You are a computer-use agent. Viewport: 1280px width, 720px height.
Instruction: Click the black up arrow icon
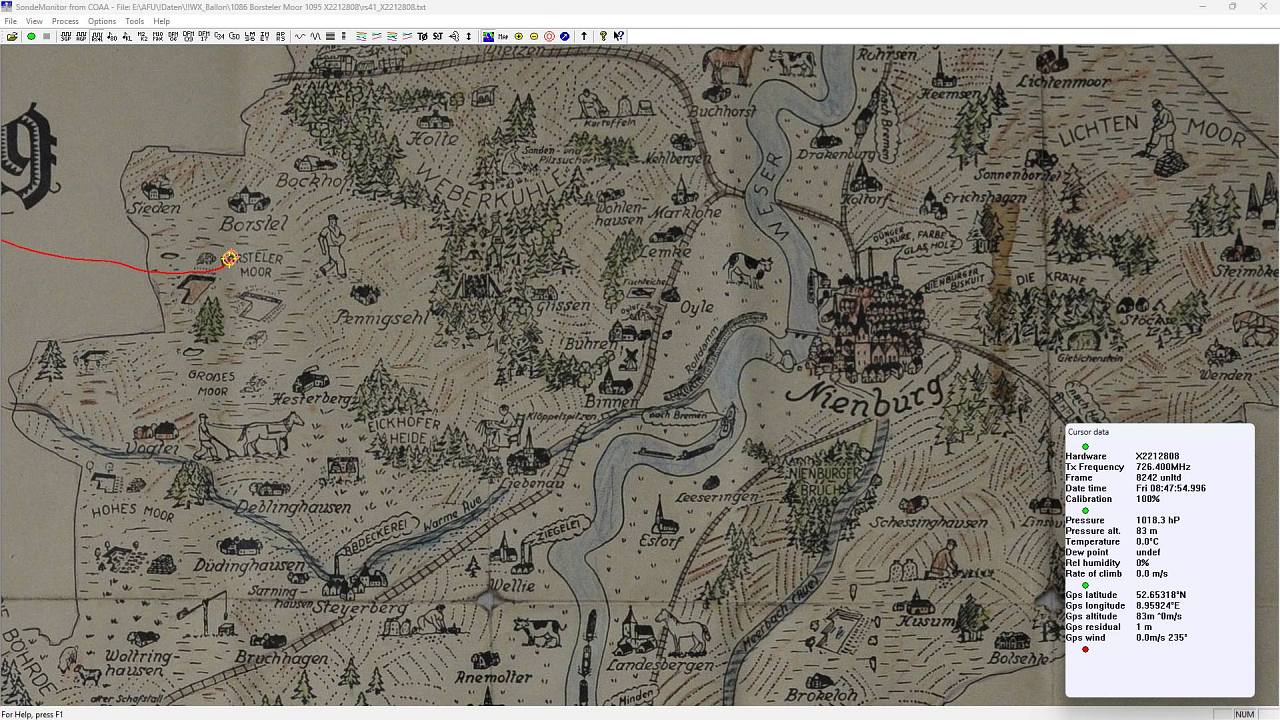(584, 36)
